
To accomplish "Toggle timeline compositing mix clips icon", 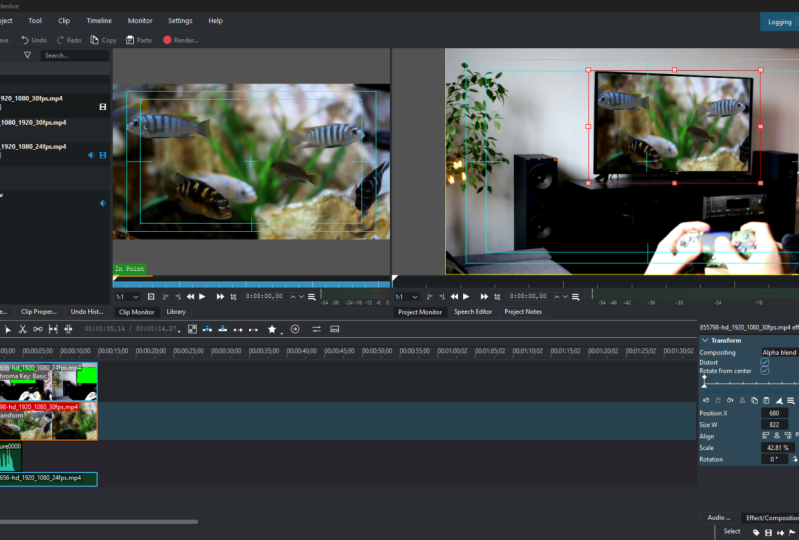I will pos(192,330).
